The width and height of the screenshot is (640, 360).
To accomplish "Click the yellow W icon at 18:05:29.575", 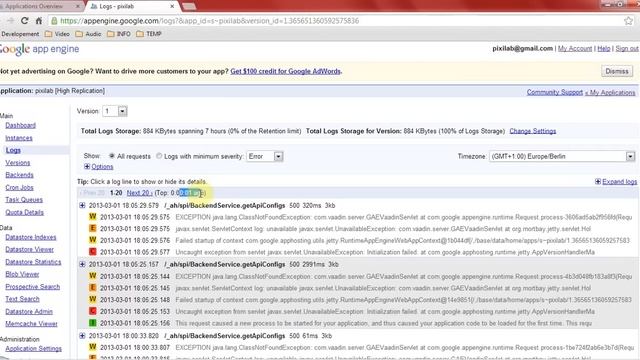I will (x=93, y=217).
